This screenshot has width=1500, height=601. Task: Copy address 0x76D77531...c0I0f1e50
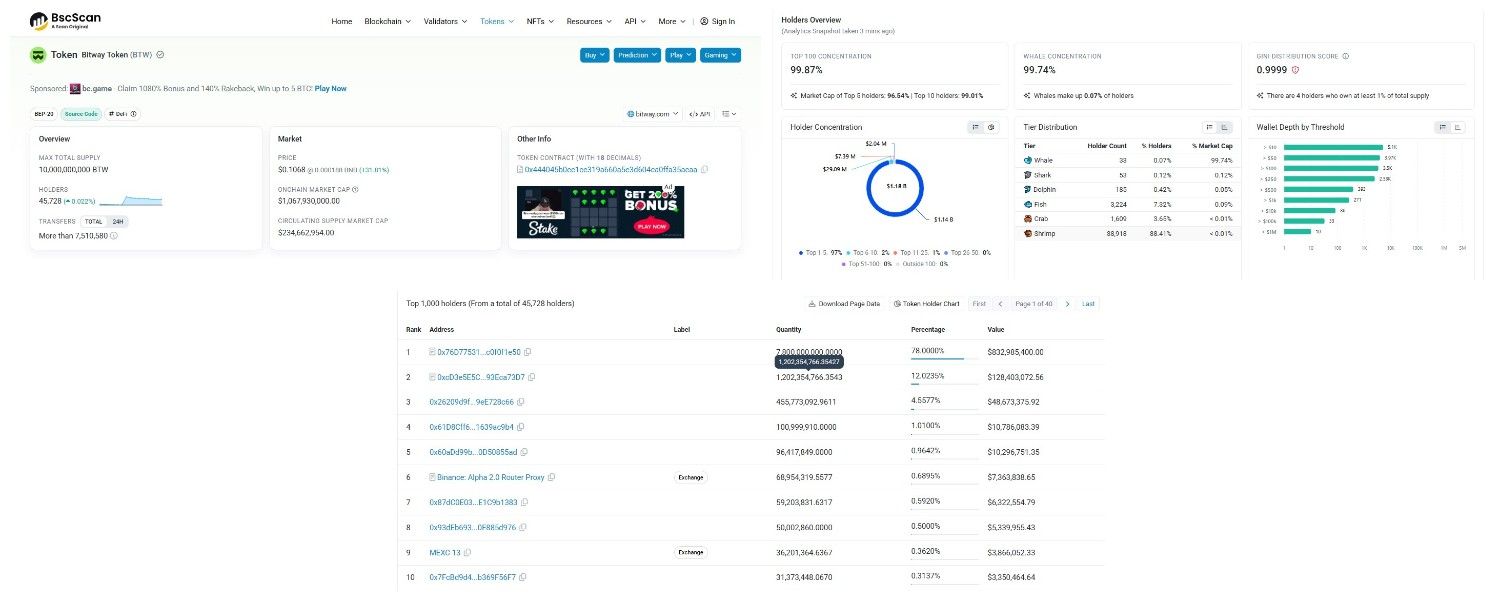527,352
